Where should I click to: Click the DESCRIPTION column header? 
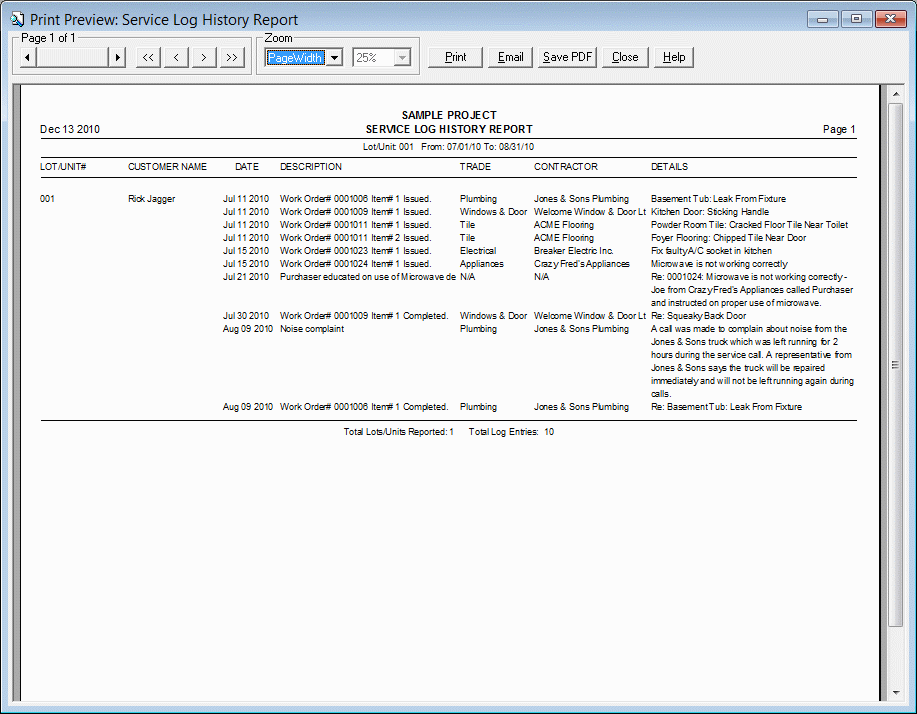pos(311,167)
